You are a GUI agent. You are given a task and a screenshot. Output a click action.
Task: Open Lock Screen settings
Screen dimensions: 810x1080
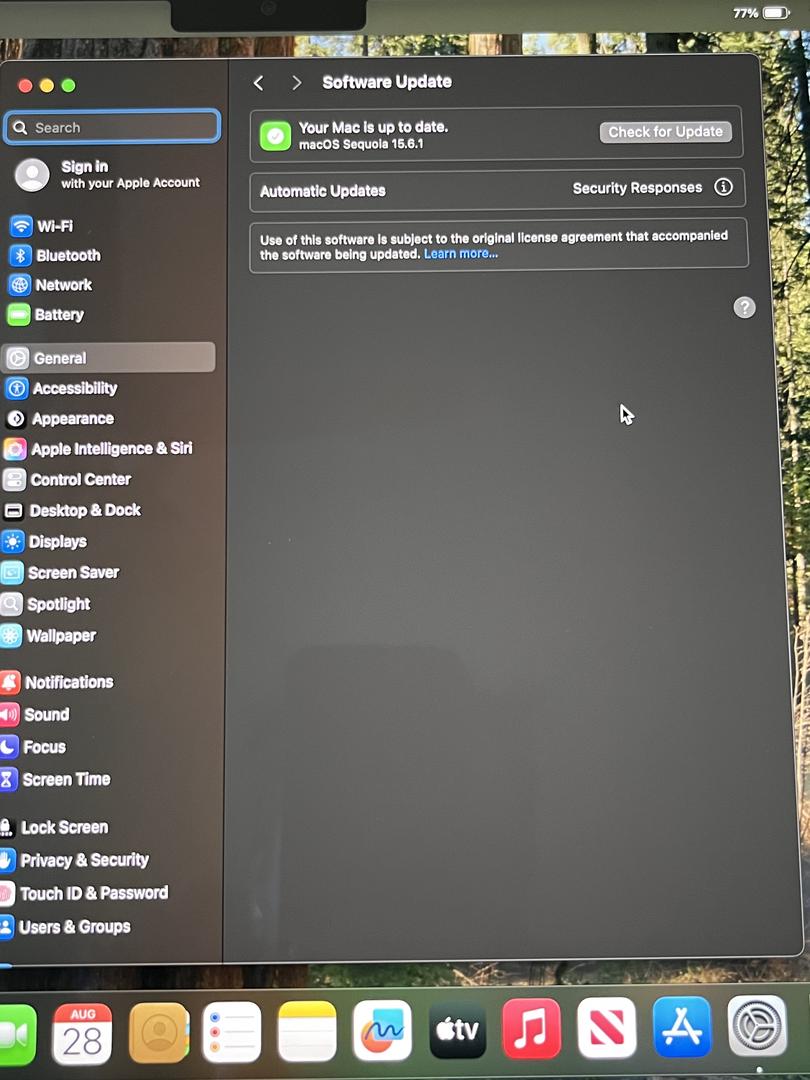54,827
